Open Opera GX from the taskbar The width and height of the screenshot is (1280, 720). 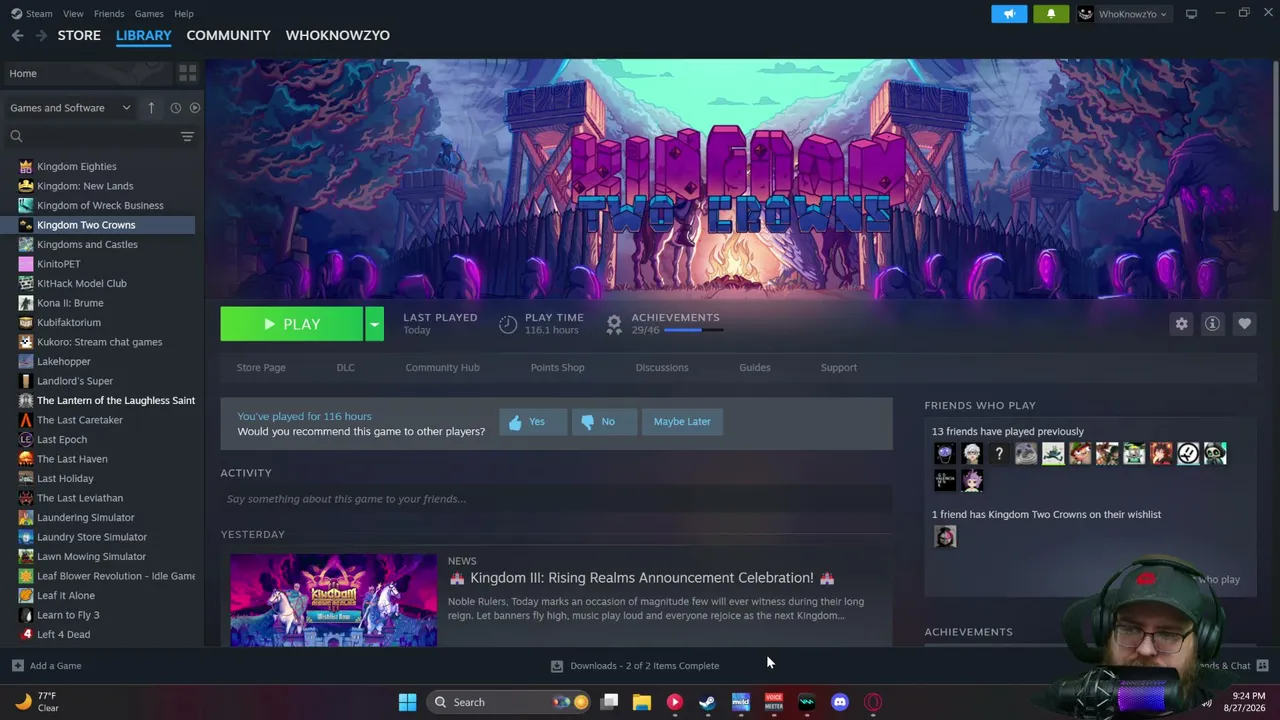(873, 702)
